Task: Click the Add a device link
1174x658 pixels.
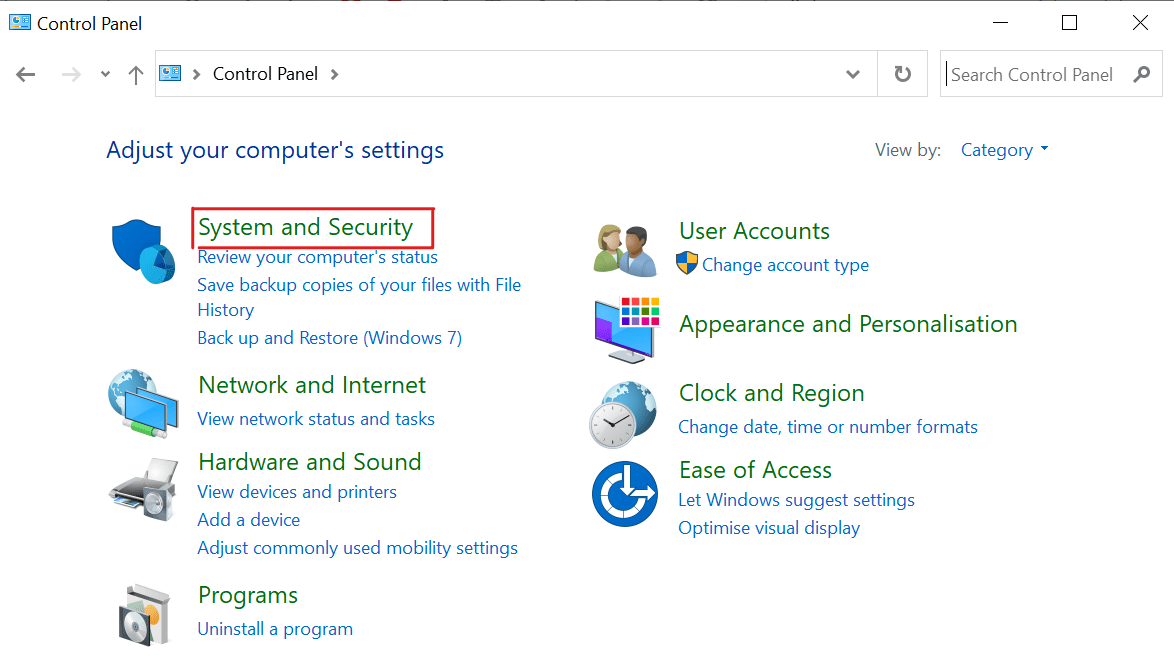Action: pos(249,520)
